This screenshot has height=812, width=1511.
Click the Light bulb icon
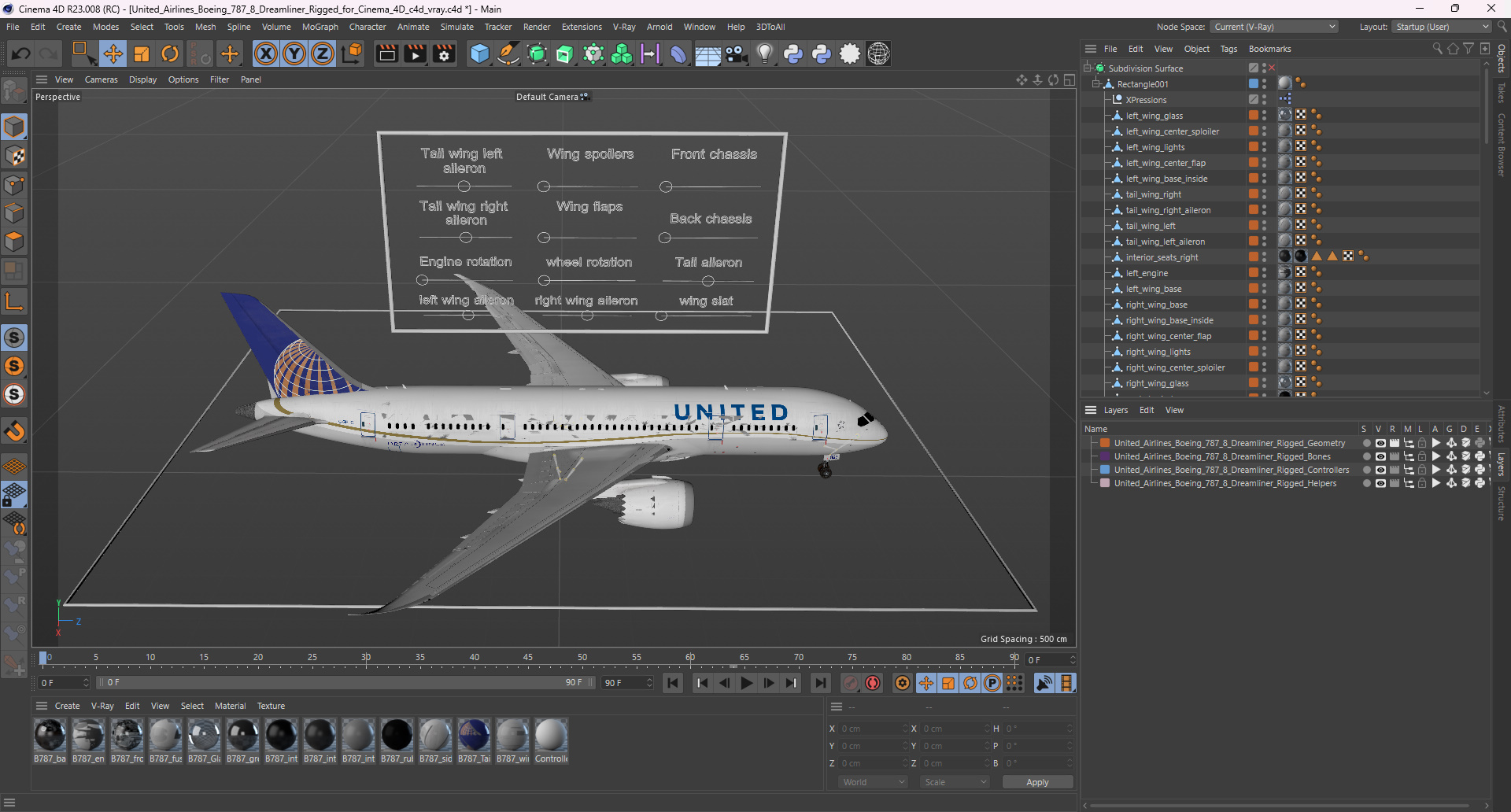(x=764, y=54)
